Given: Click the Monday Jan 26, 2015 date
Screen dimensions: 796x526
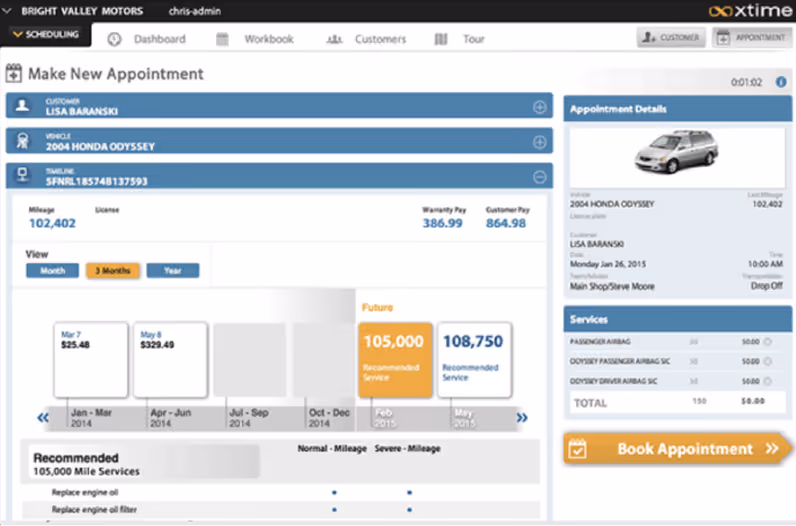Looking at the screenshot, I should (608, 264).
